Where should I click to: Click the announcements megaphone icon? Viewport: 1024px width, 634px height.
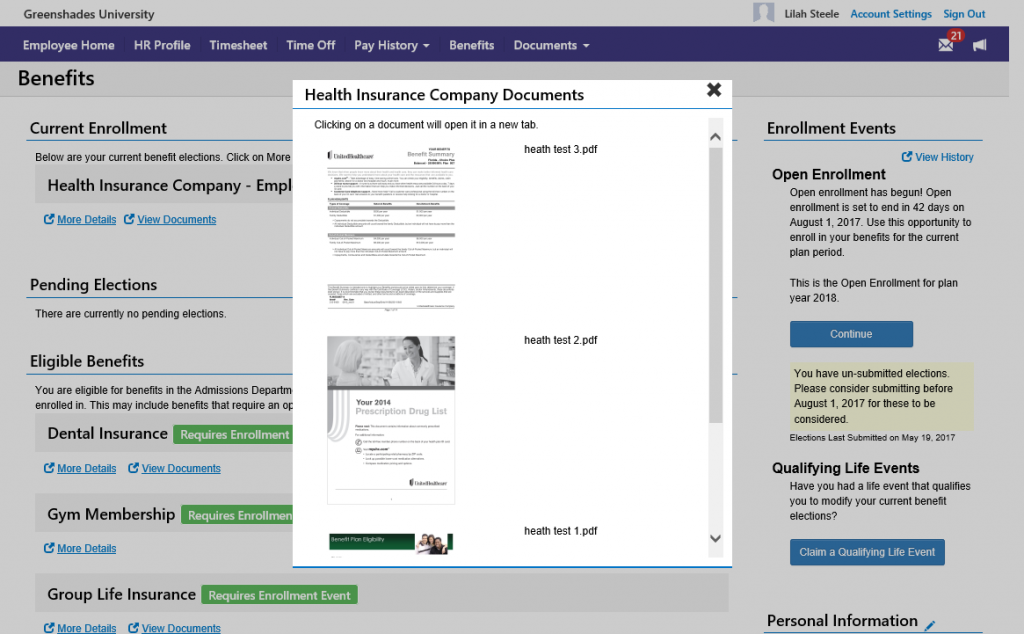[x=980, y=45]
